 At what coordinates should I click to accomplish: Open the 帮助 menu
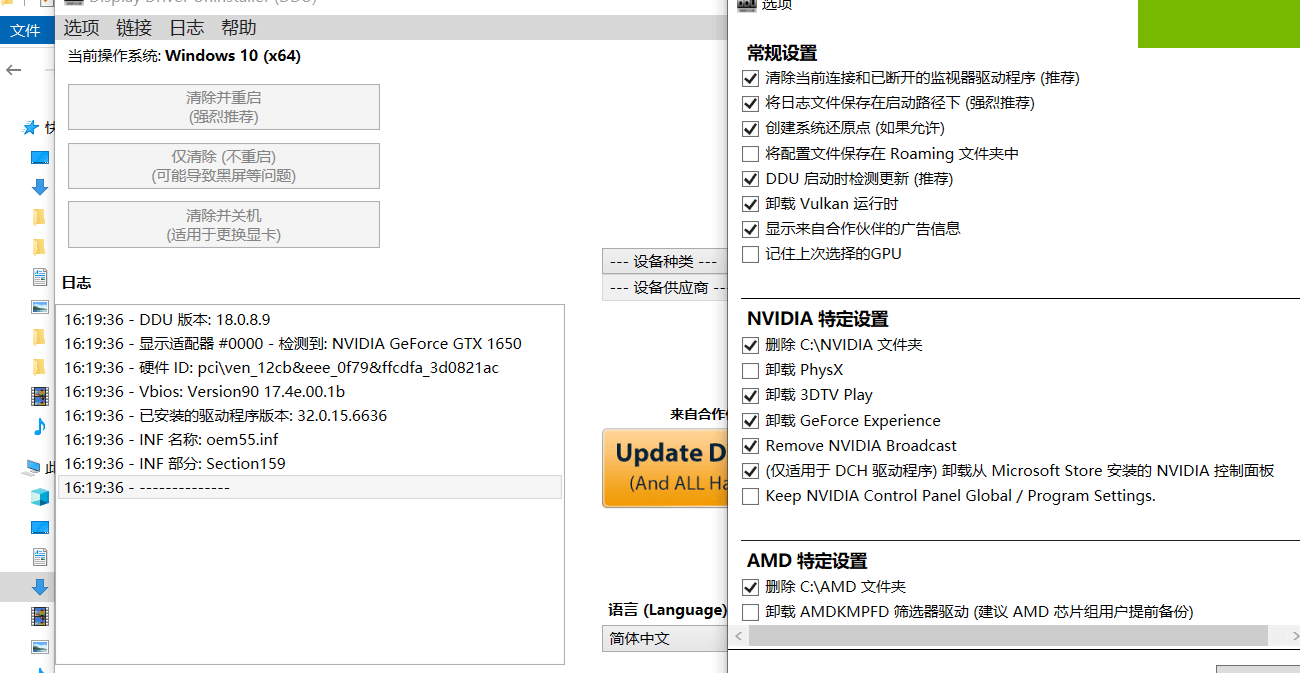[x=238, y=27]
